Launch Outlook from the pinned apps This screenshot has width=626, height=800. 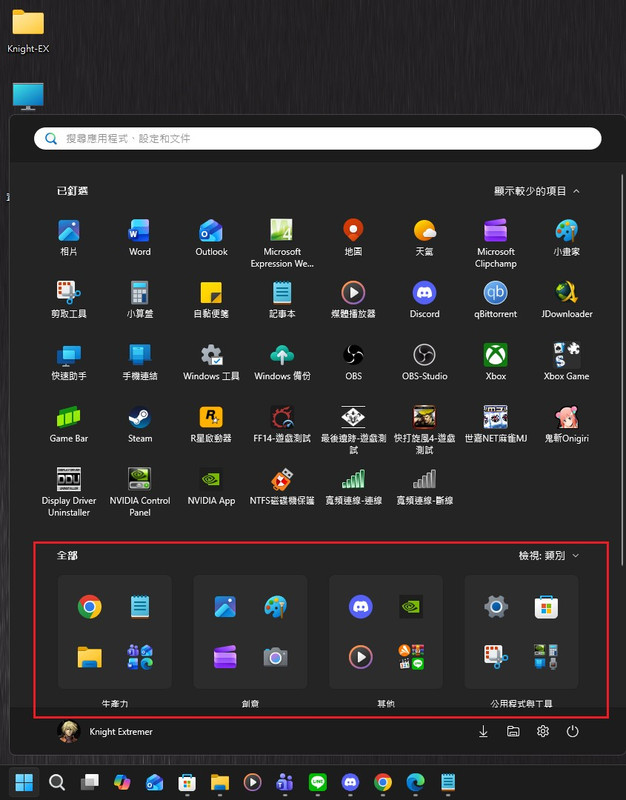click(x=211, y=237)
